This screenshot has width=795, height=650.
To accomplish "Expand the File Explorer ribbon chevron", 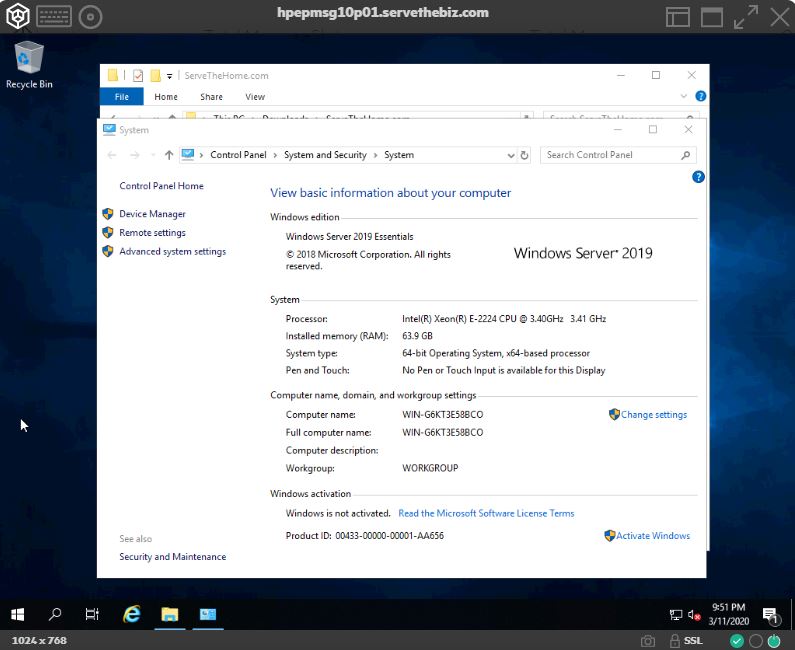I will [x=684, y=97].
